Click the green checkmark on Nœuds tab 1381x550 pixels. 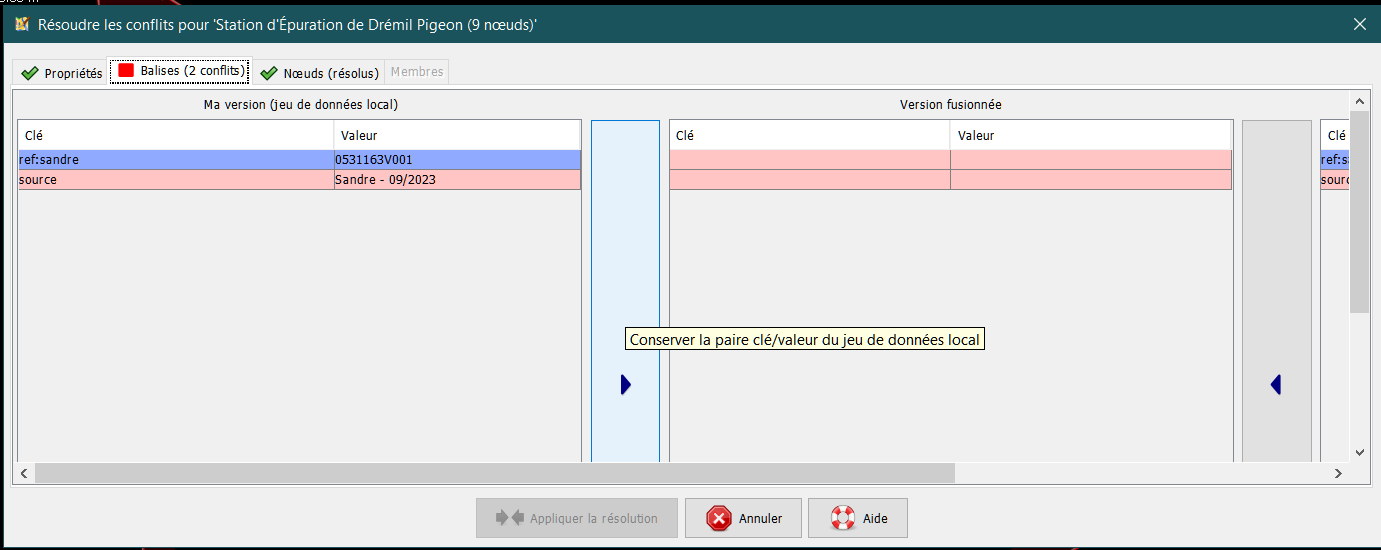click(x=269, y=73)
